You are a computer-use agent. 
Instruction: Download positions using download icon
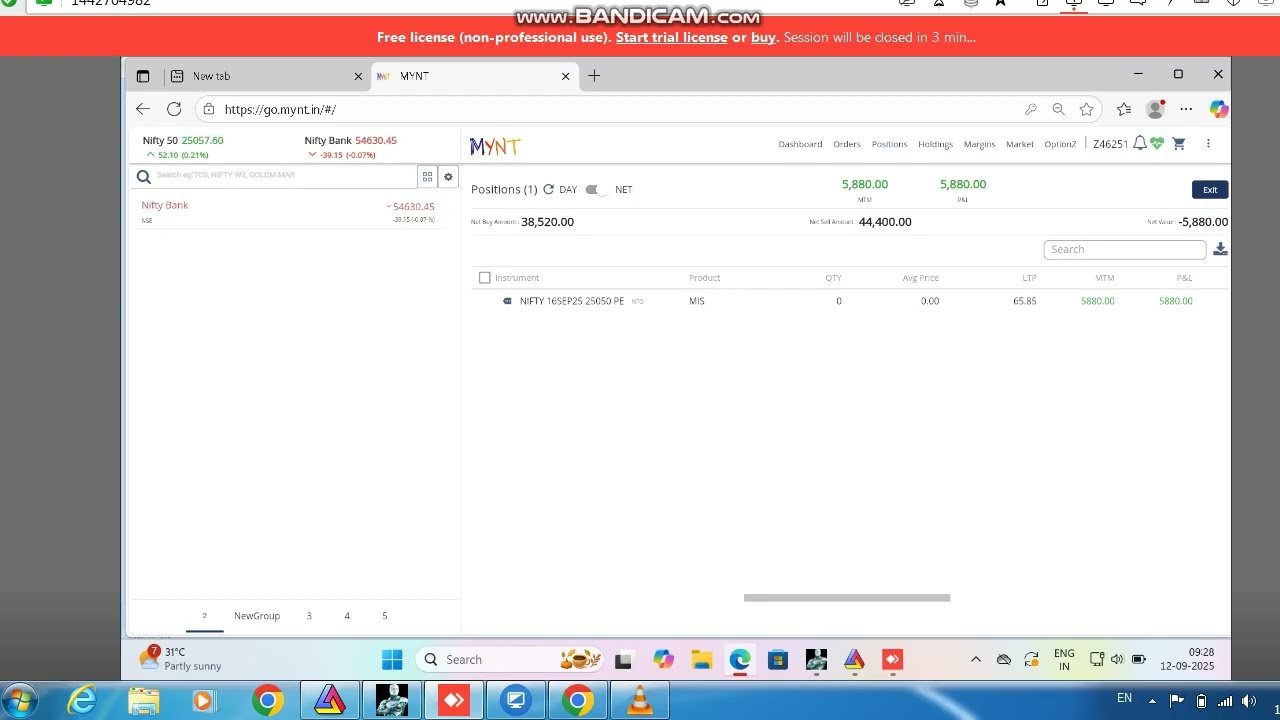[1220, 249]
